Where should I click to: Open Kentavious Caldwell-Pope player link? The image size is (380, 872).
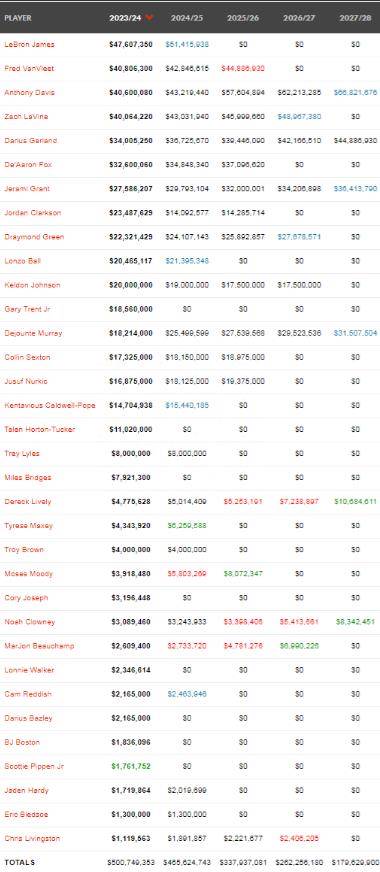(50, 405)
